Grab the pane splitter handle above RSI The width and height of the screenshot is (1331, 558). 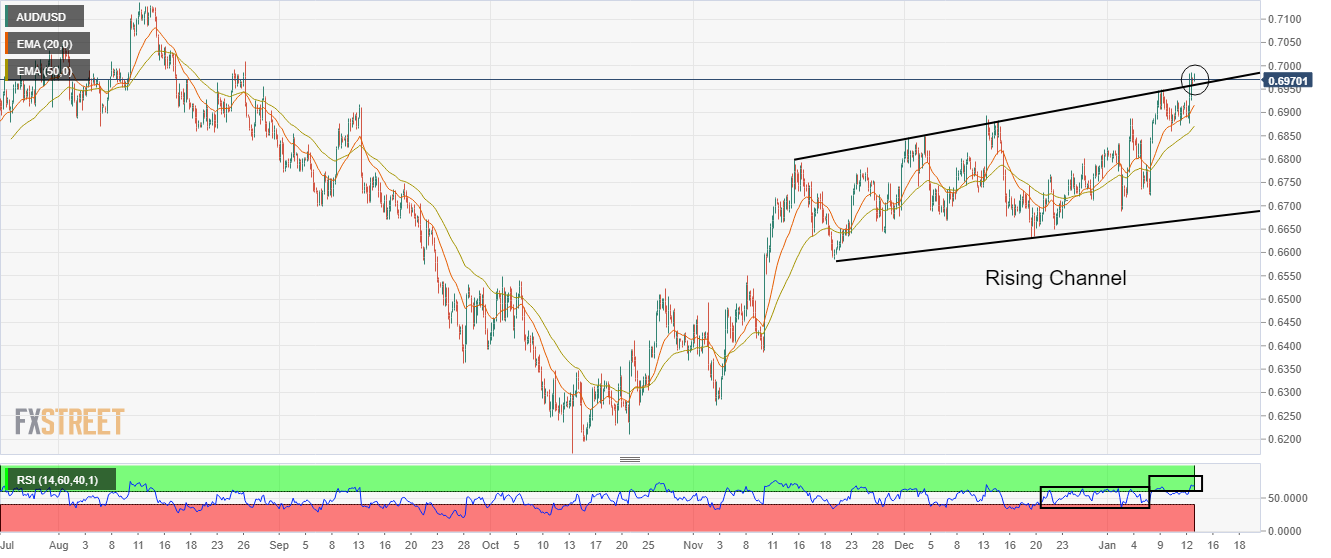[630, 459]
